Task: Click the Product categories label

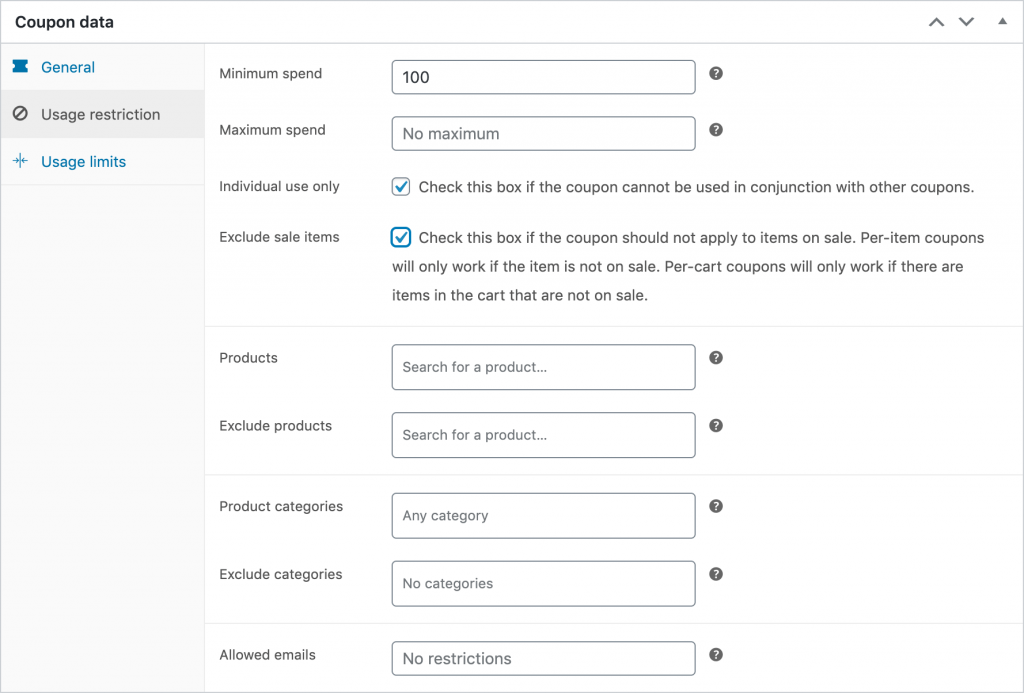Action: click(281, 507)
